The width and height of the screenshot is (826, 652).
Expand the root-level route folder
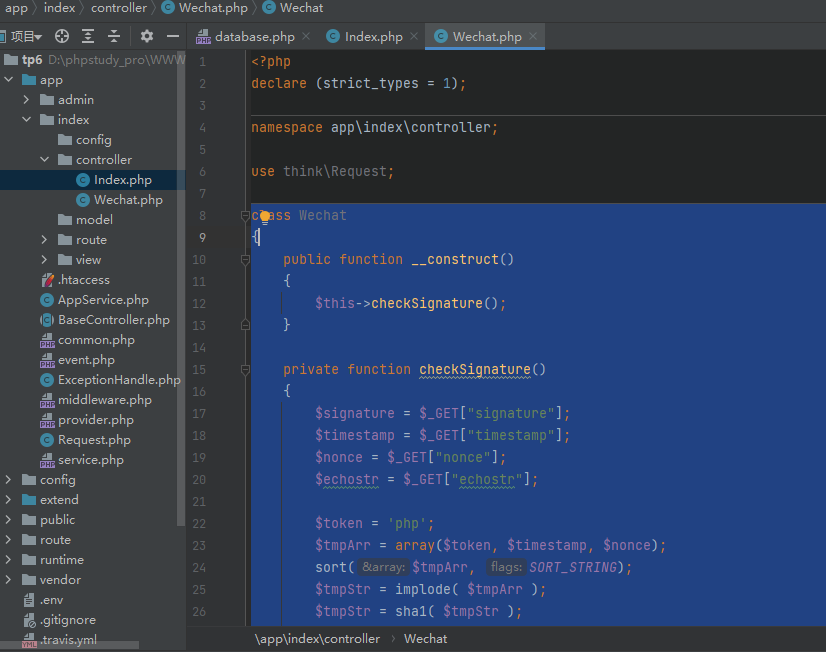[x=8, y=540]
